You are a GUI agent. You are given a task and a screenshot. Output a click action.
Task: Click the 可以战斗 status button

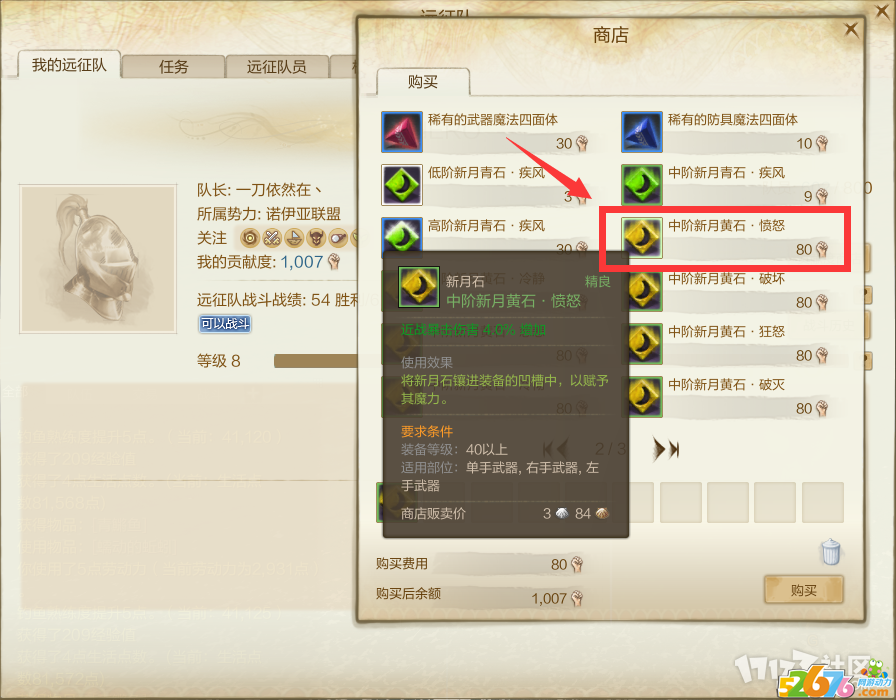point(225,324)
